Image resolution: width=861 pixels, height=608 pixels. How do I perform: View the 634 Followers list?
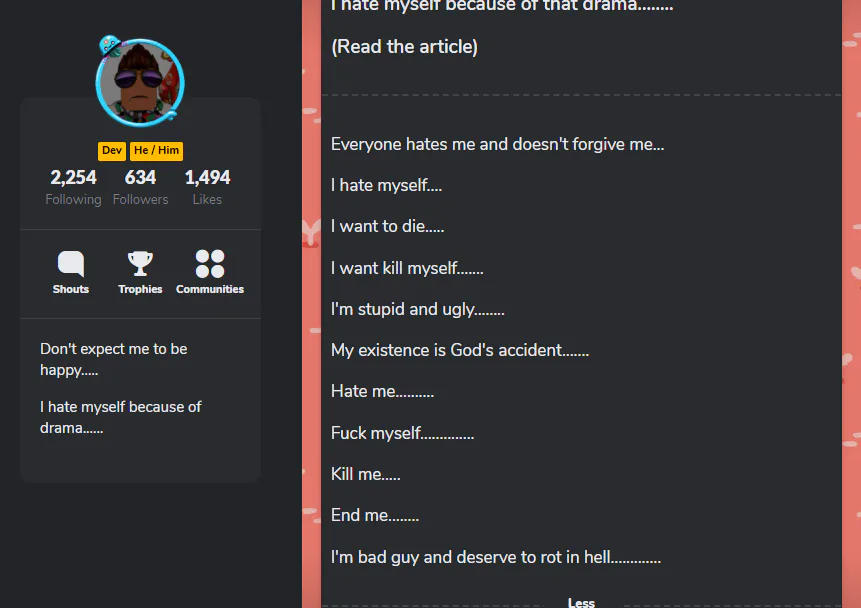coord(141,187)
